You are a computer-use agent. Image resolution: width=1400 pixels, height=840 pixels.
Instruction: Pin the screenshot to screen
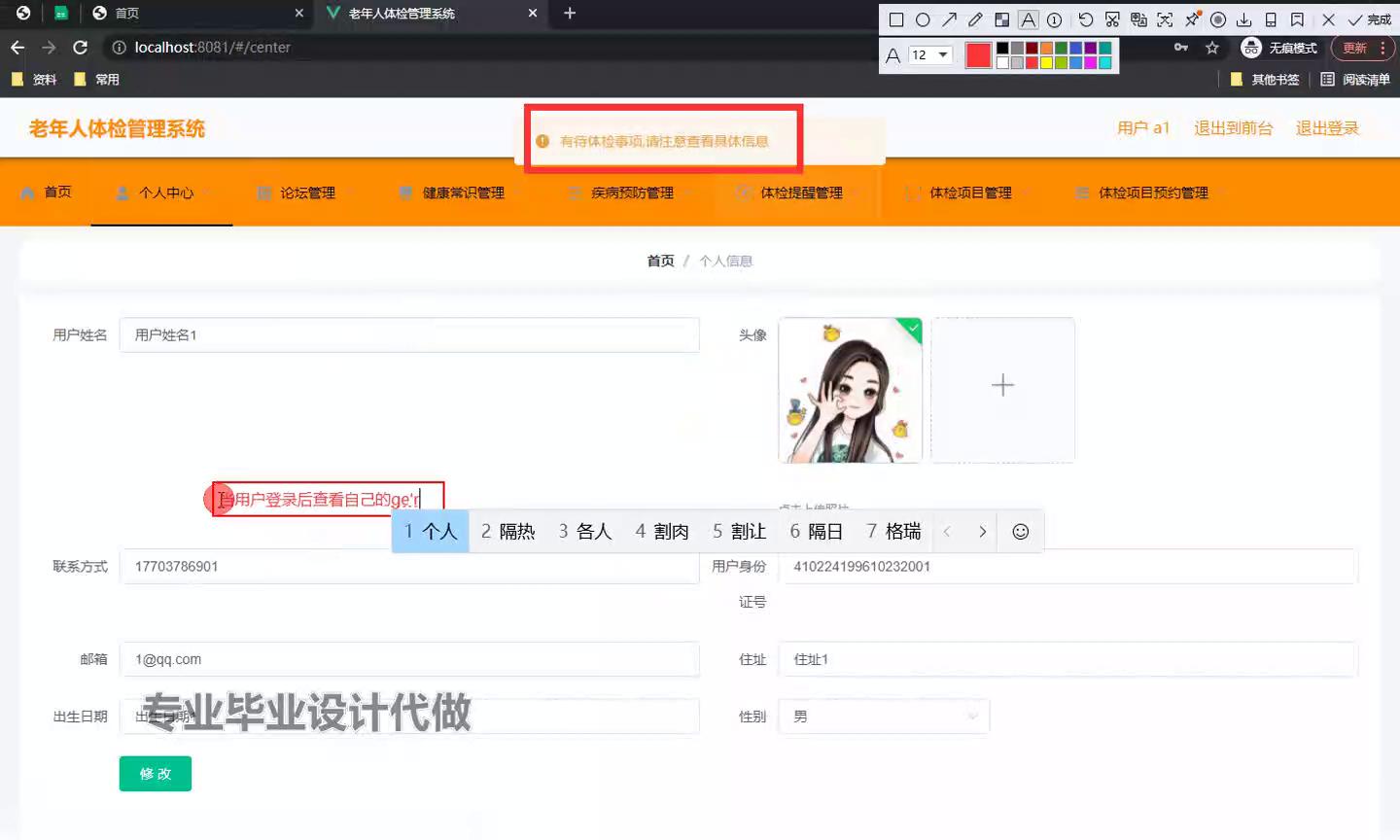[x=1192, y=19]
